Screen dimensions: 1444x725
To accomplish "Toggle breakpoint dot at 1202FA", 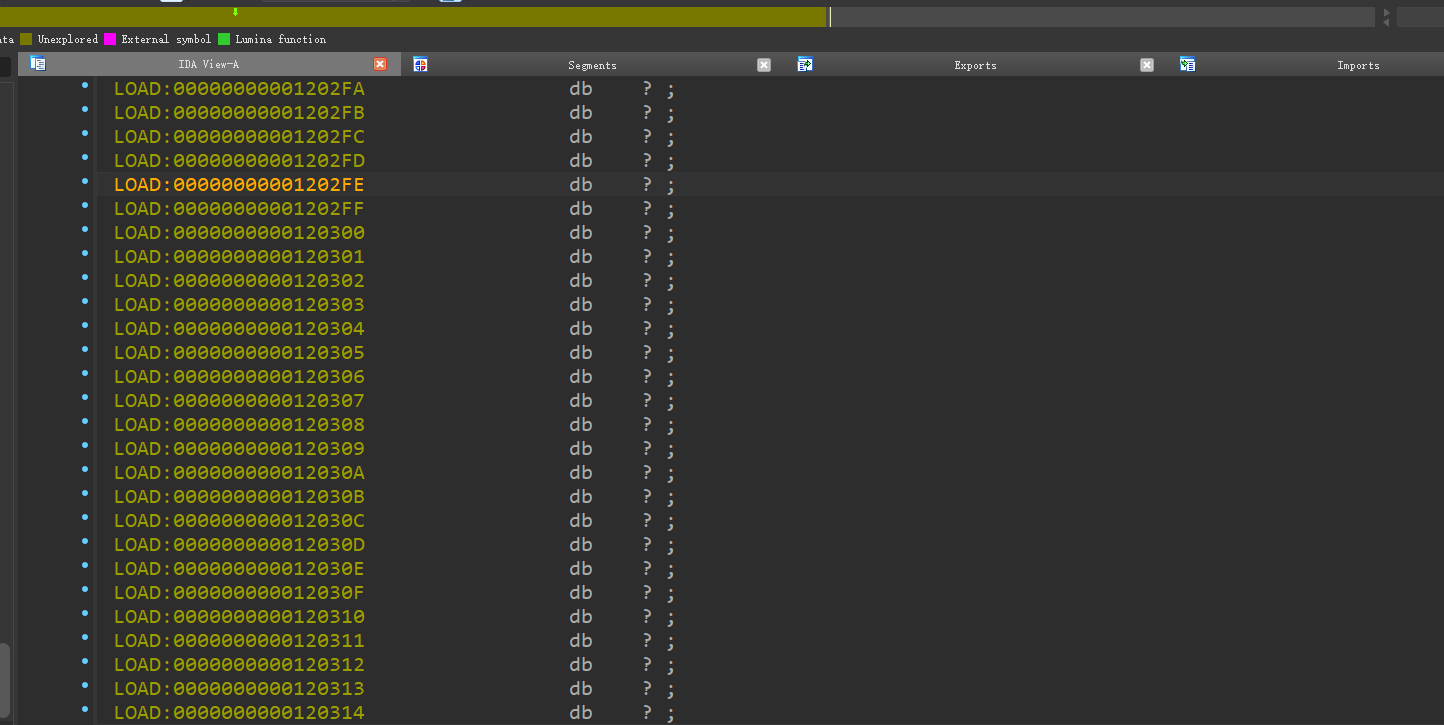I will (85, 86).
